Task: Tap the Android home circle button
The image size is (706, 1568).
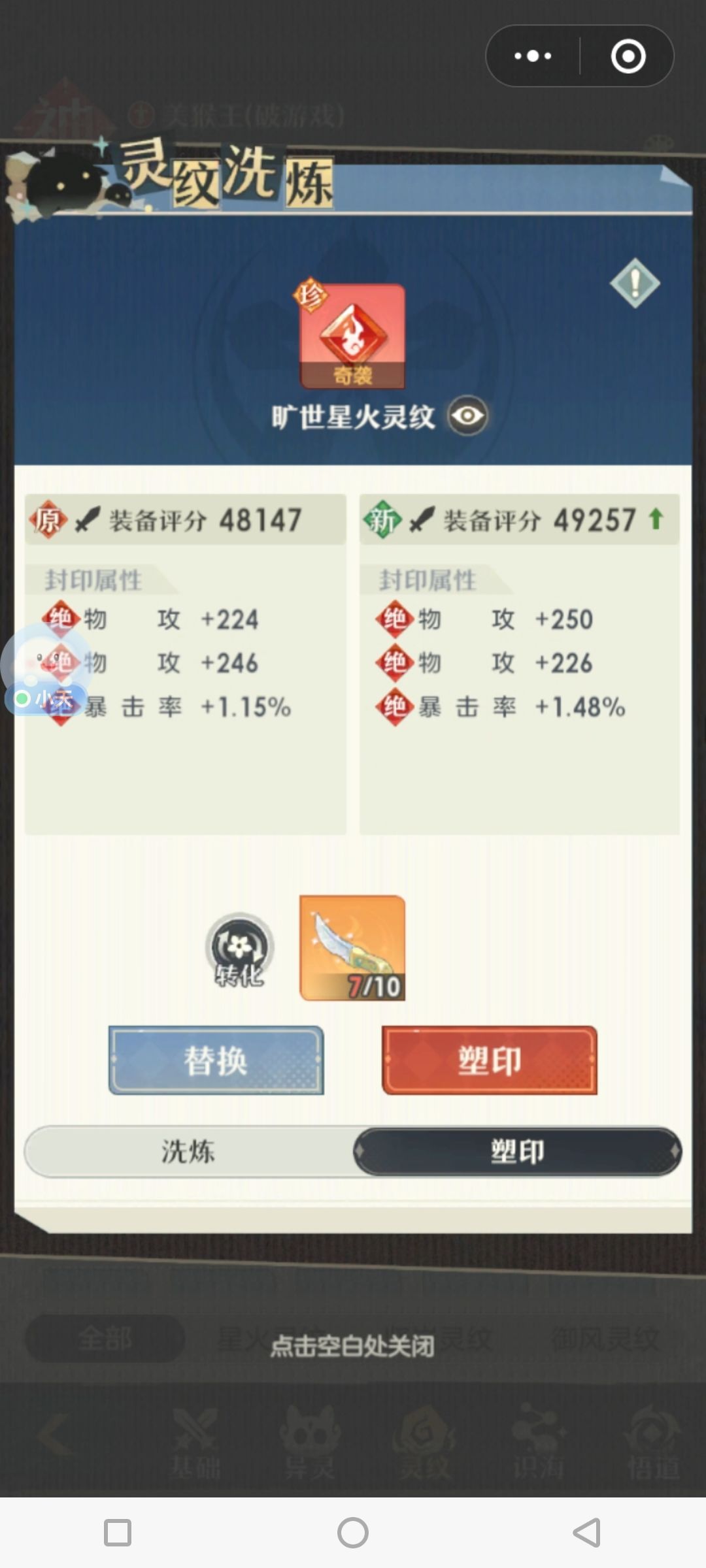Action: coord(353,1532)
